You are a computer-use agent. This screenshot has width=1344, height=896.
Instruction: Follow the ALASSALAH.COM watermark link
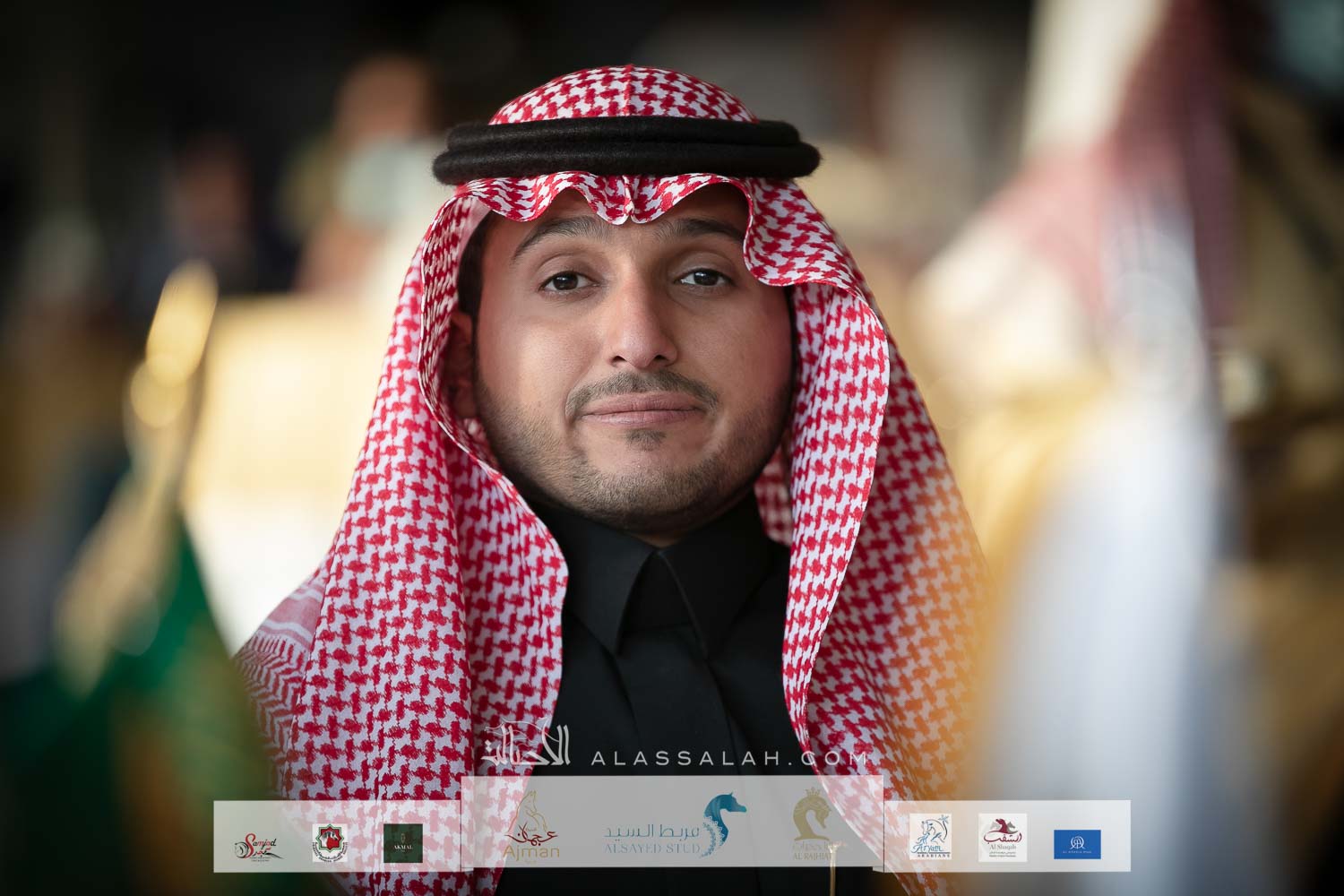pyautogui.click(x=731, y=759)
